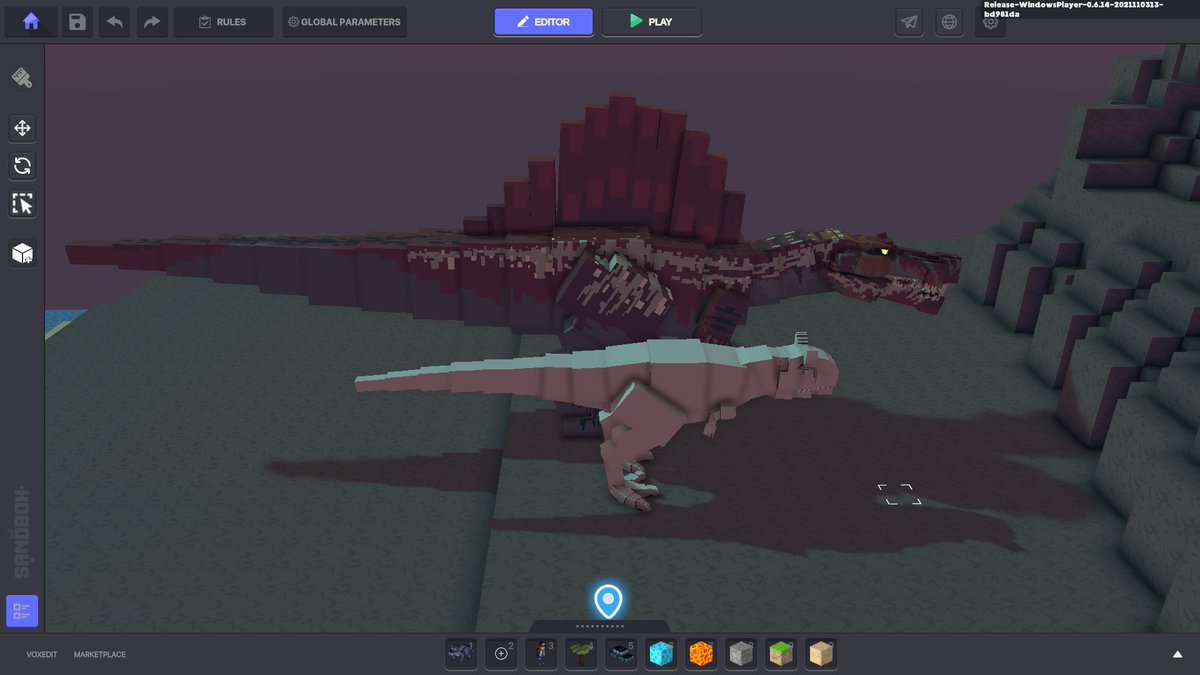
Task: Toggle the list panel button at bottom left
Action: pyautogui.click(x=22, y=611)
